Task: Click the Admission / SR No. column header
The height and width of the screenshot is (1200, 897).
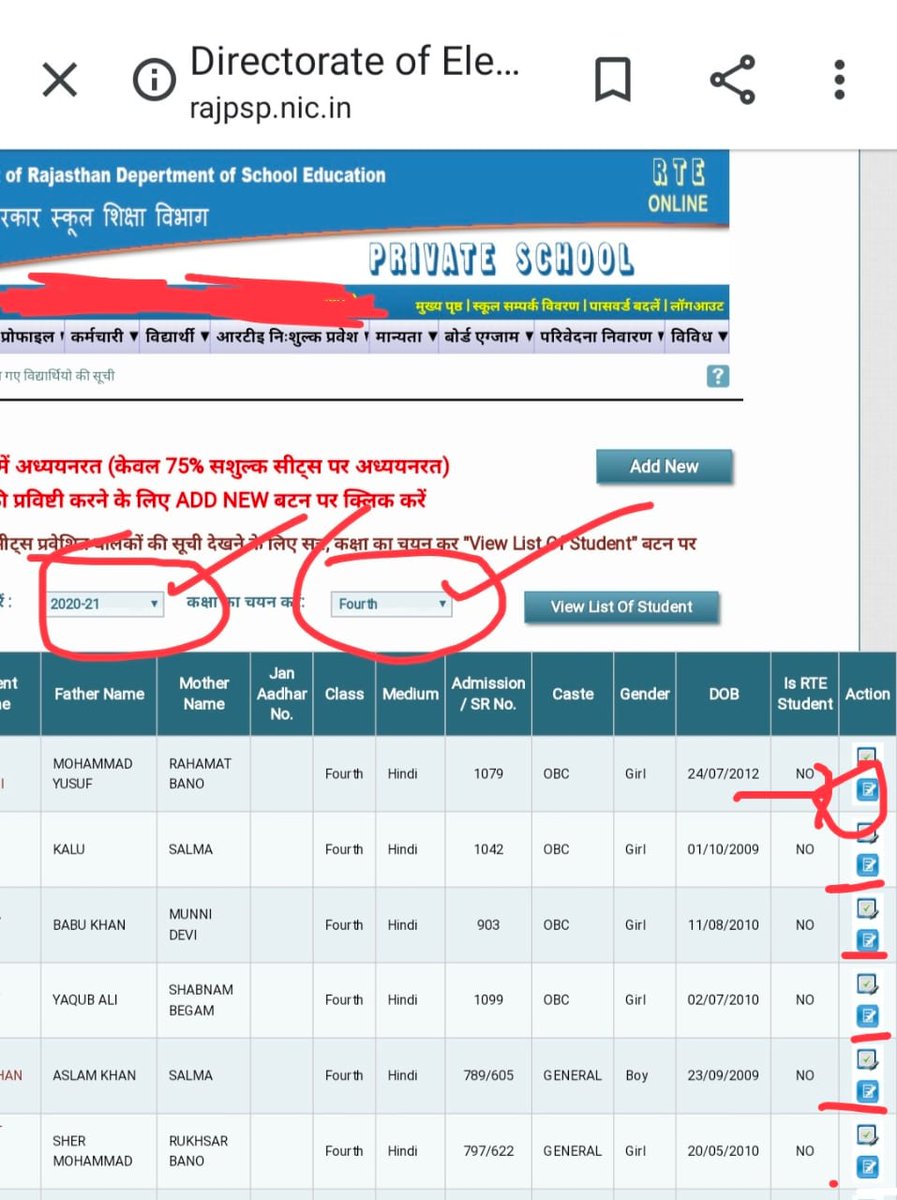Action: point(488,694)
